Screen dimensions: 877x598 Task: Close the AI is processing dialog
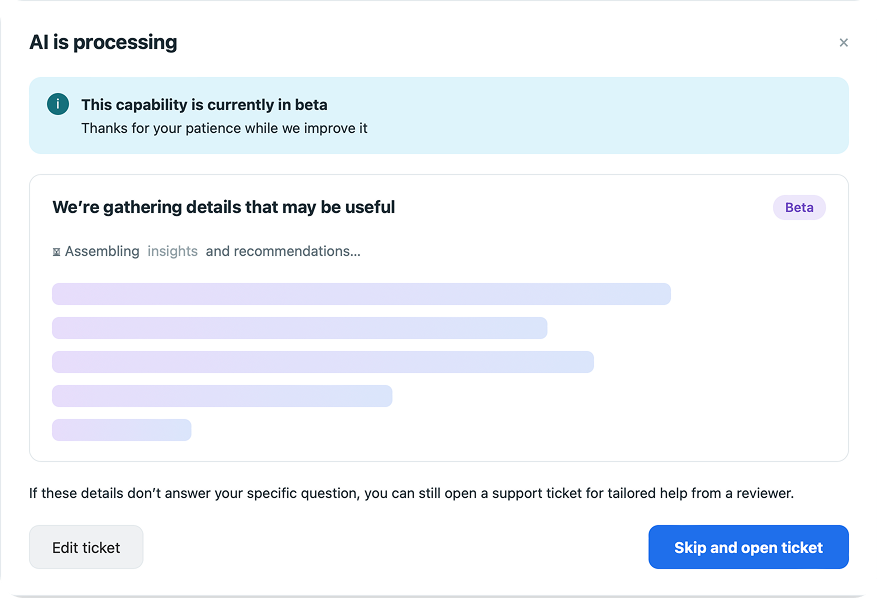tap(843, 43)
